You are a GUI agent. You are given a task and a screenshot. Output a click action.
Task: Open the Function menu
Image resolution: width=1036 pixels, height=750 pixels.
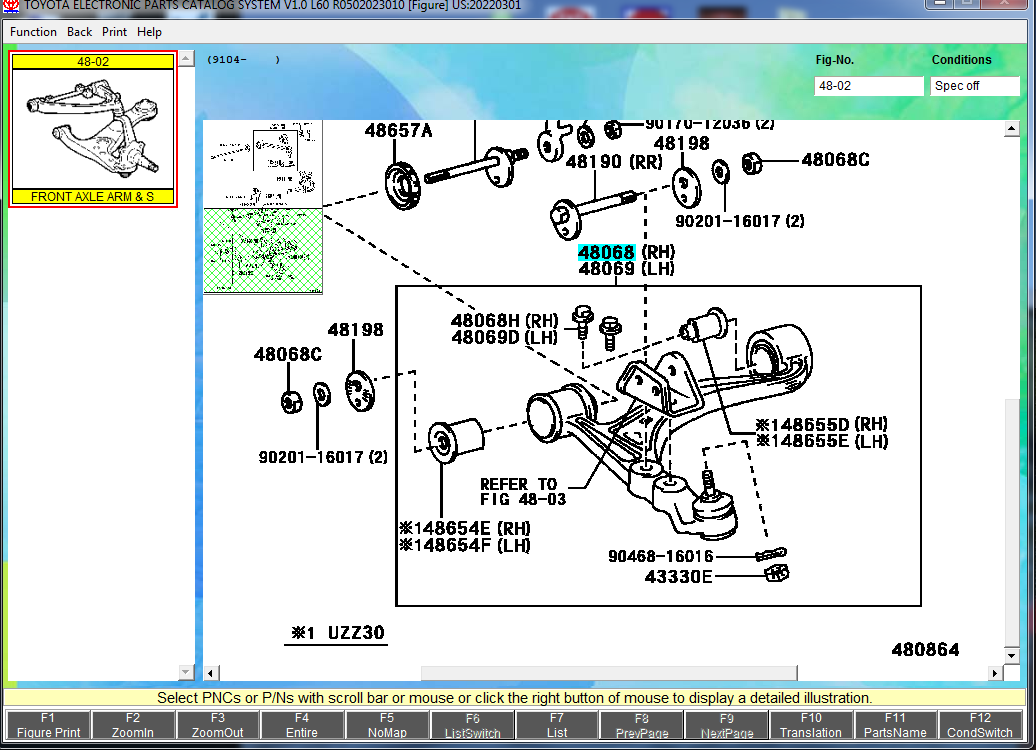33,32
